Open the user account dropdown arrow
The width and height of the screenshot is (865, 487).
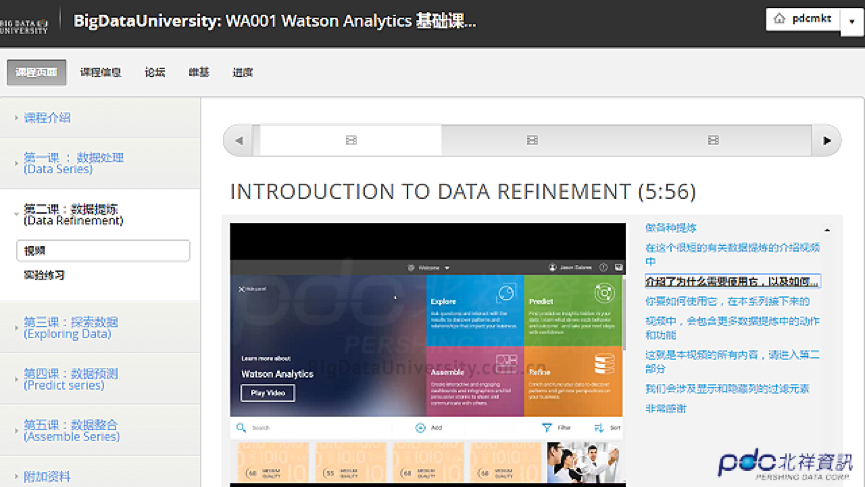click(851, 20)
